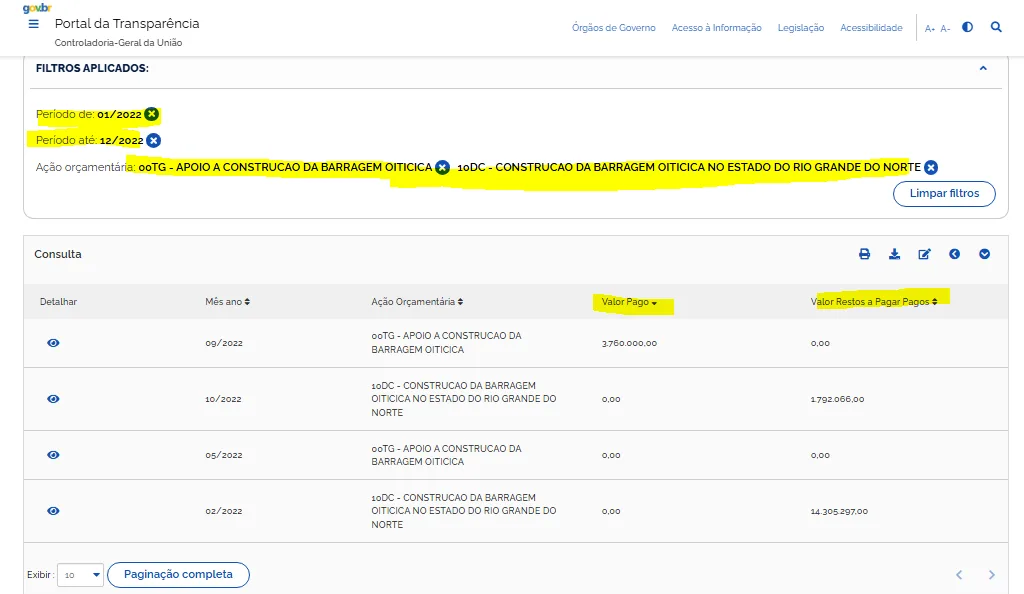The image size is (1024, 594).
Task: Click the 09/2022 month cell
Action: (224, 343)
